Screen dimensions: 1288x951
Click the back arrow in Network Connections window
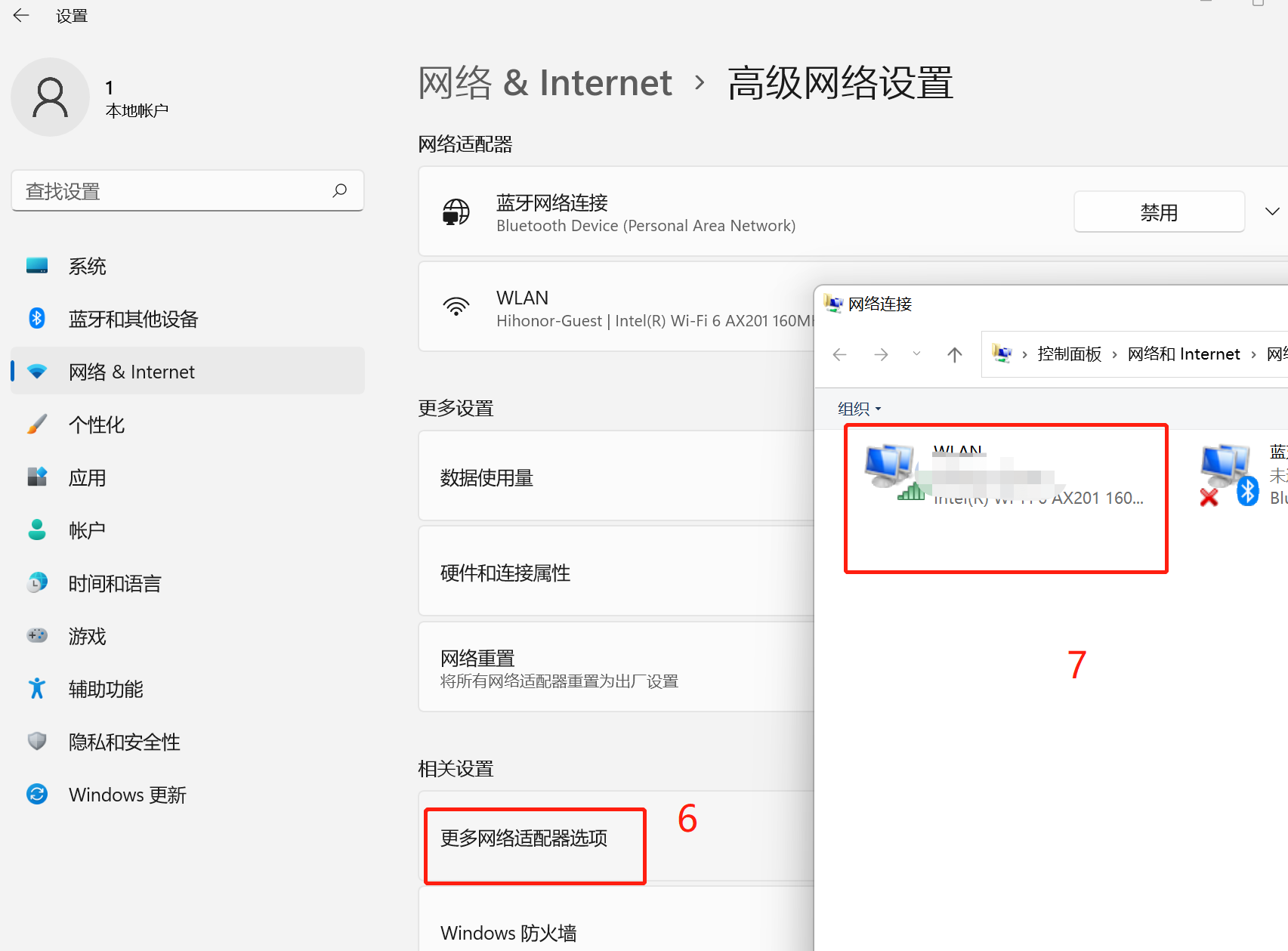(839, 354)
